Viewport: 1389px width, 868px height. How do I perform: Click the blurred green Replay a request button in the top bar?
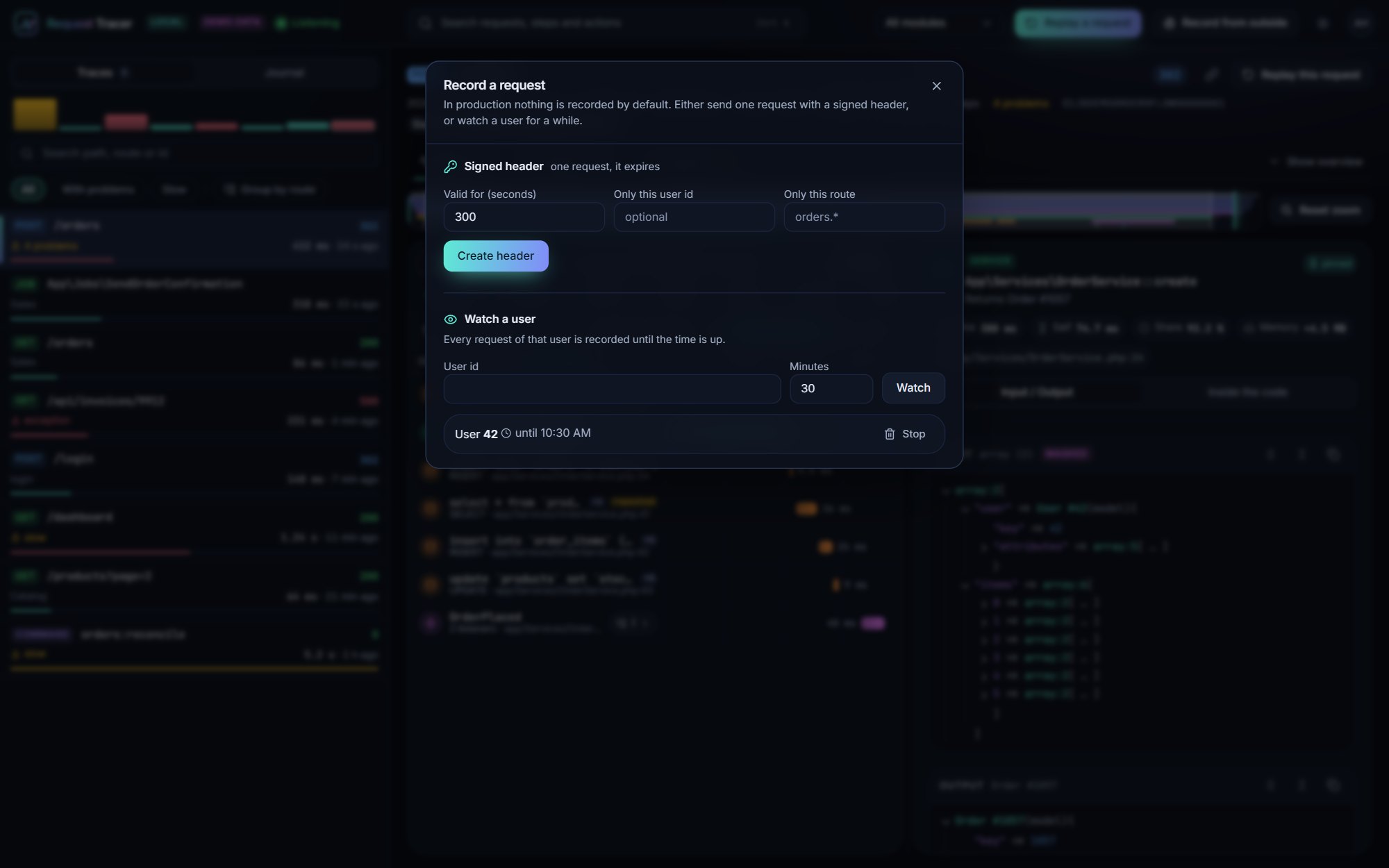pos(1077,23)
